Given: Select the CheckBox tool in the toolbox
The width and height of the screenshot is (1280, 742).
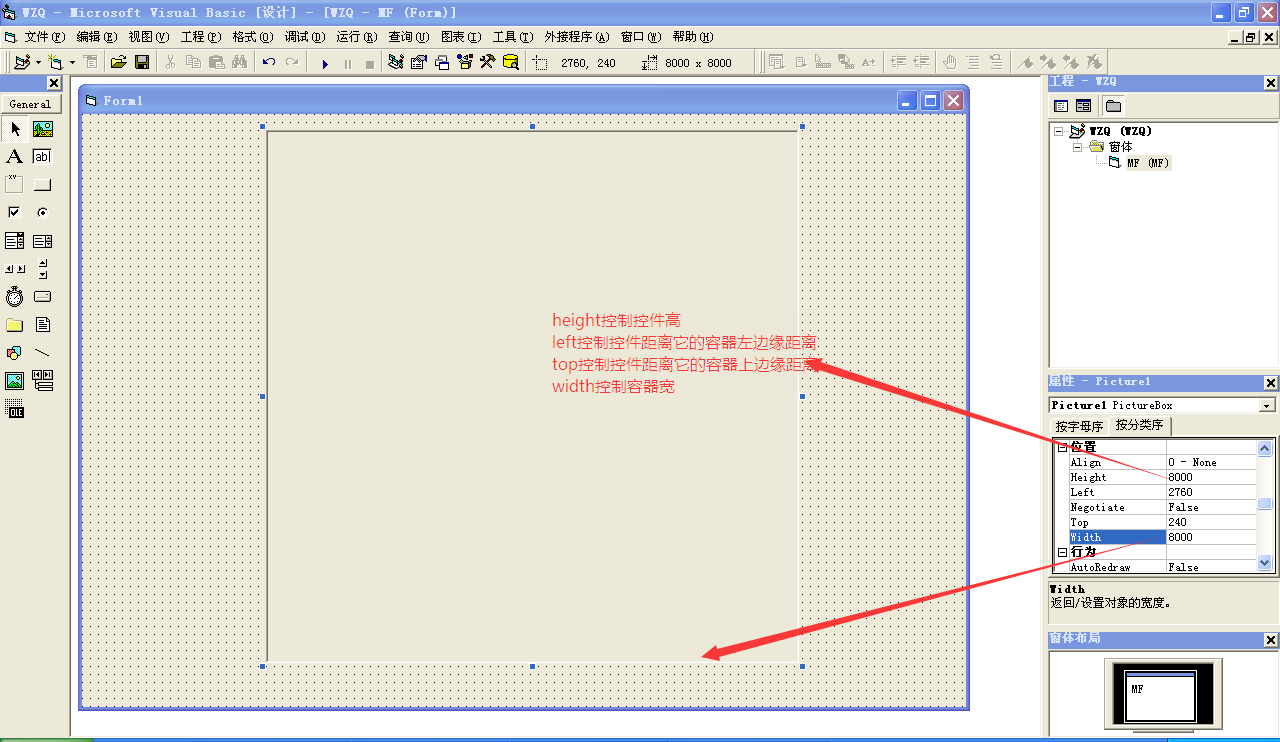Looking at the screenshot, I should pos(14,213).
